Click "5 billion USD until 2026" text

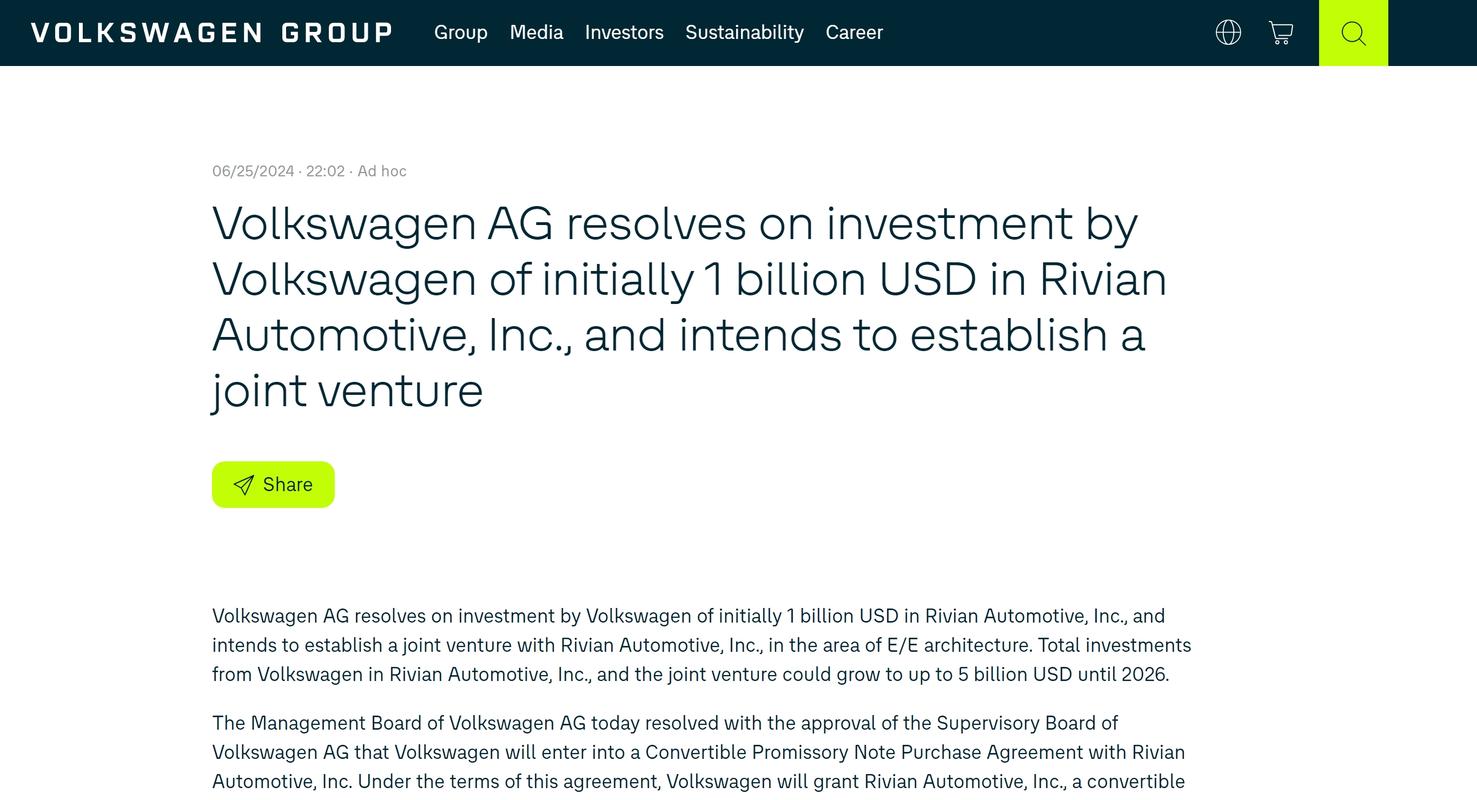click(1062, 675)
